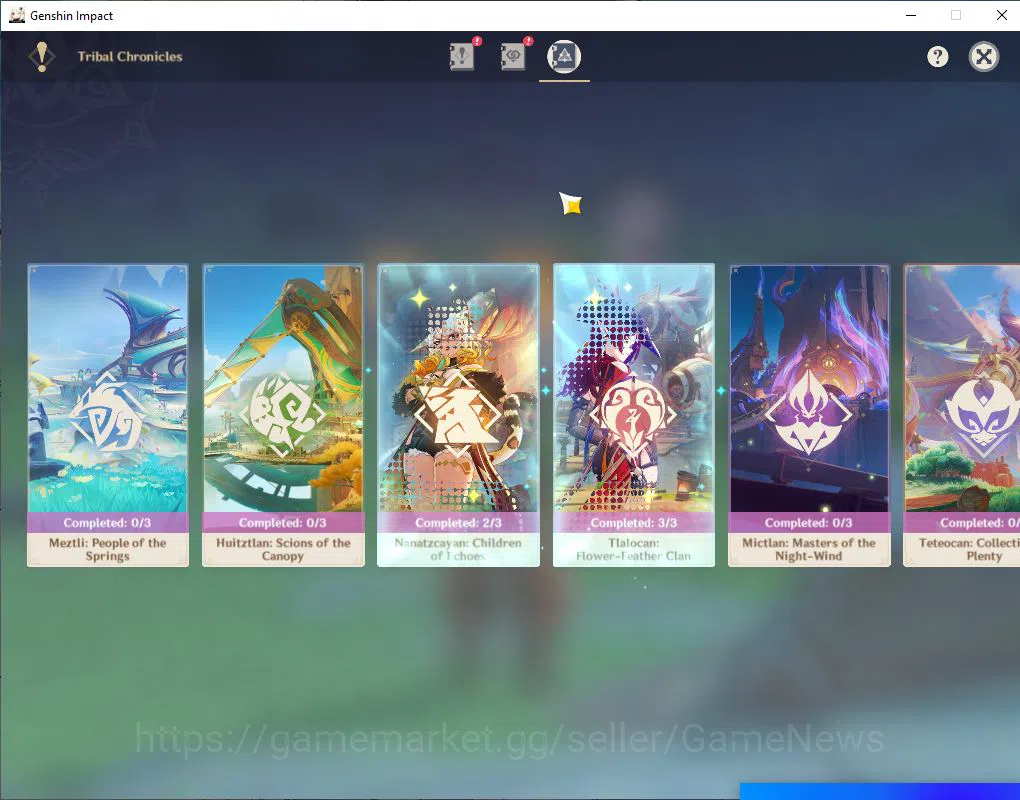The height and width of the screenshot is (800, 1020).
Task: Click the Teteocan tribe emblem icon
Action: (982, 414)
